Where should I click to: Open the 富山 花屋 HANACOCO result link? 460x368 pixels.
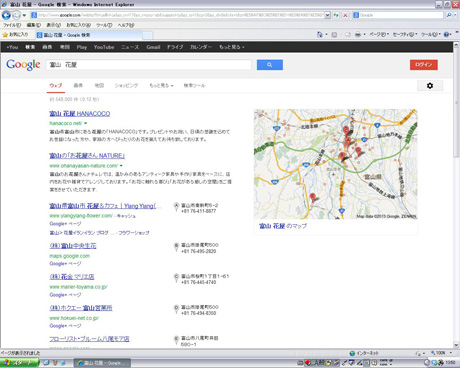[80, 113]
